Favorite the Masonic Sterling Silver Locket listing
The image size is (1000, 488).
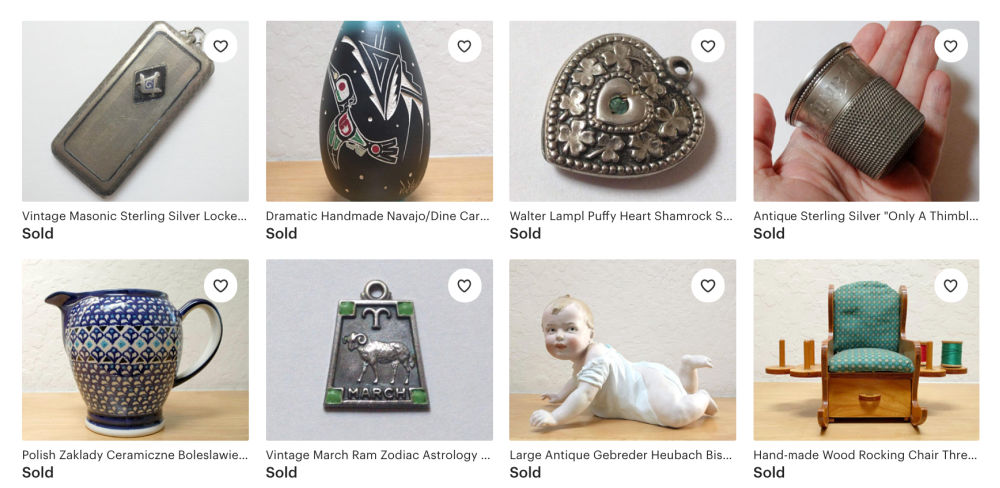pos(221,46)
